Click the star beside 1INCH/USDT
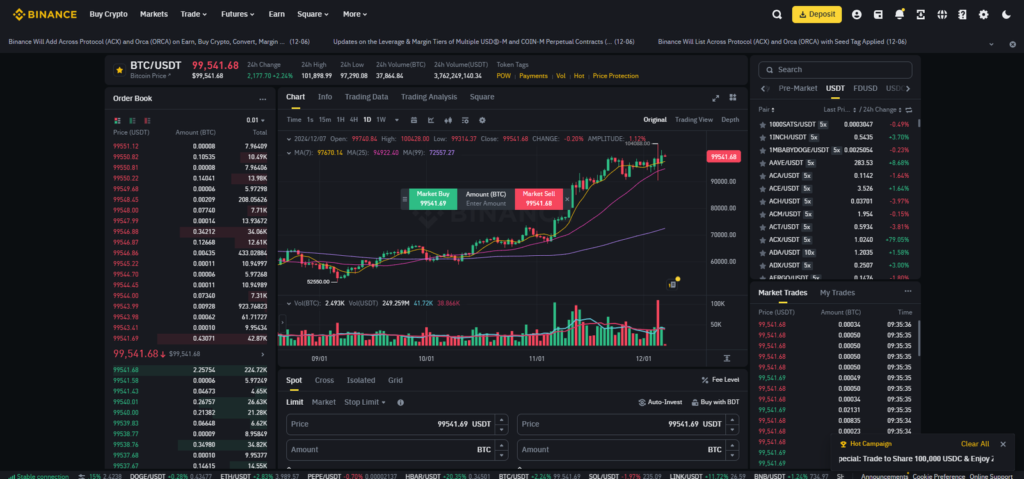1024x479 pixels. [x=762, y=137]
